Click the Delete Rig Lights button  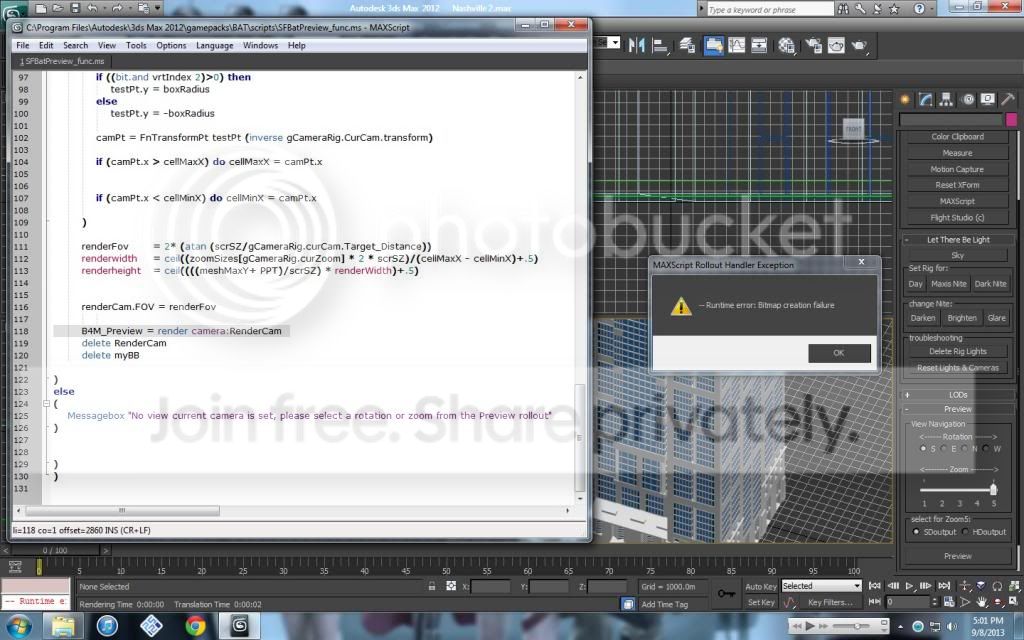click(957, 351)
